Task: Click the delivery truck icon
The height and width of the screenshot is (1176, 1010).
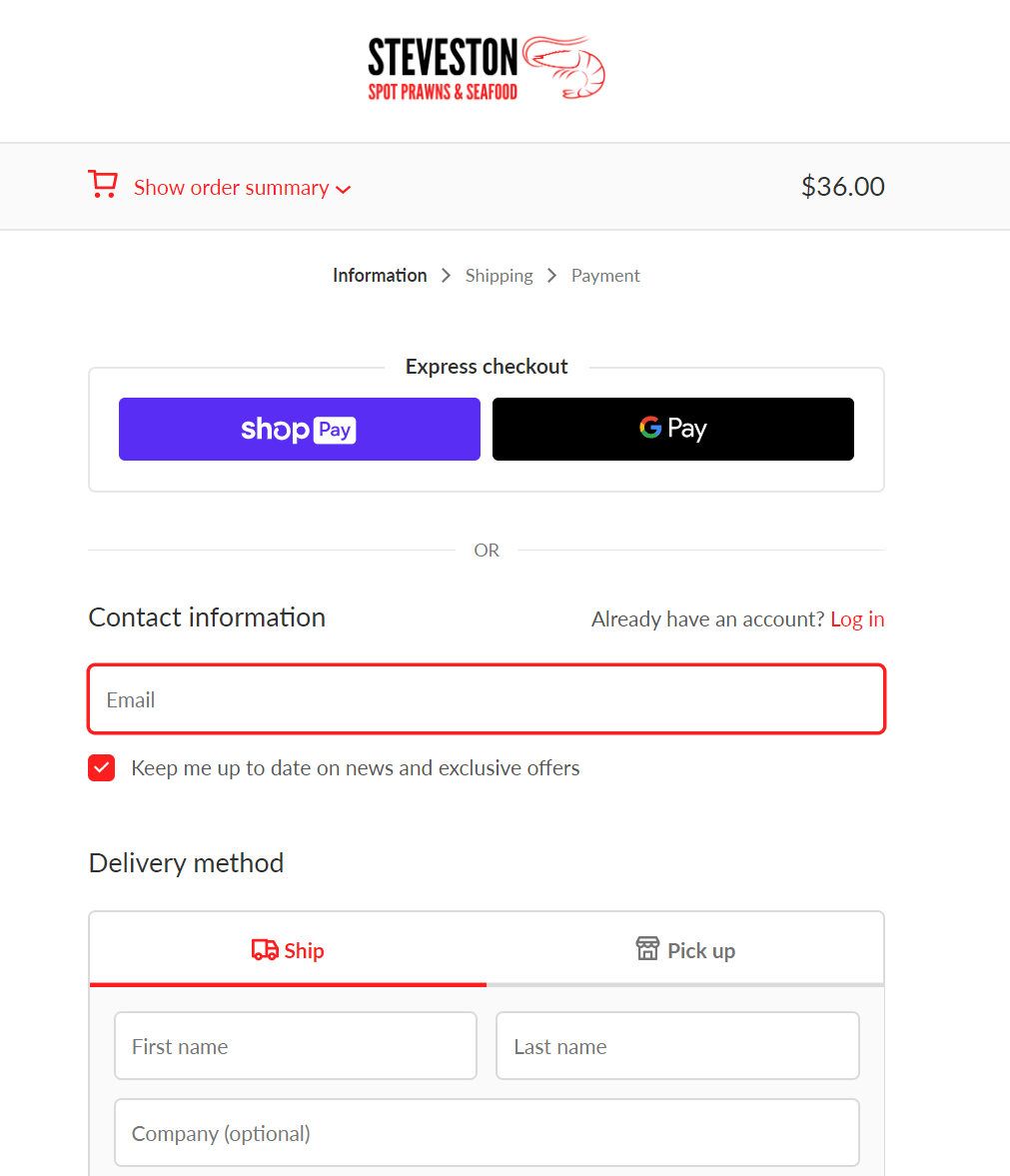Action: point(265,950)
